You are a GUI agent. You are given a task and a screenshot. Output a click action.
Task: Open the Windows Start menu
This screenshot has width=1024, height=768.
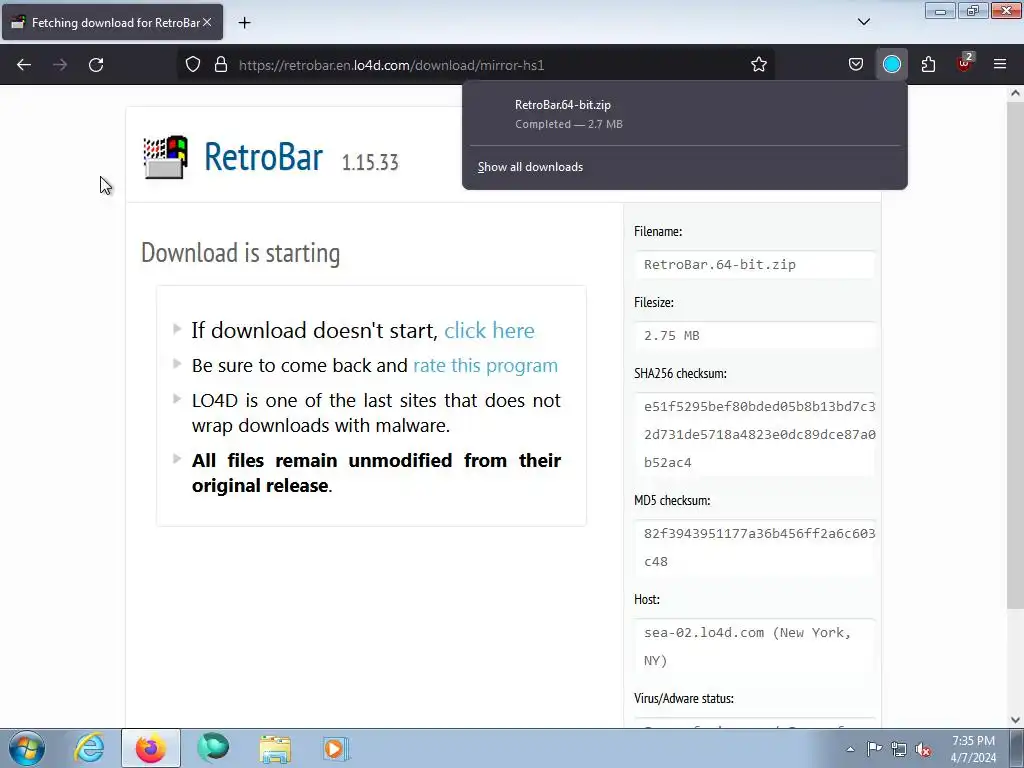coord(27,748)
